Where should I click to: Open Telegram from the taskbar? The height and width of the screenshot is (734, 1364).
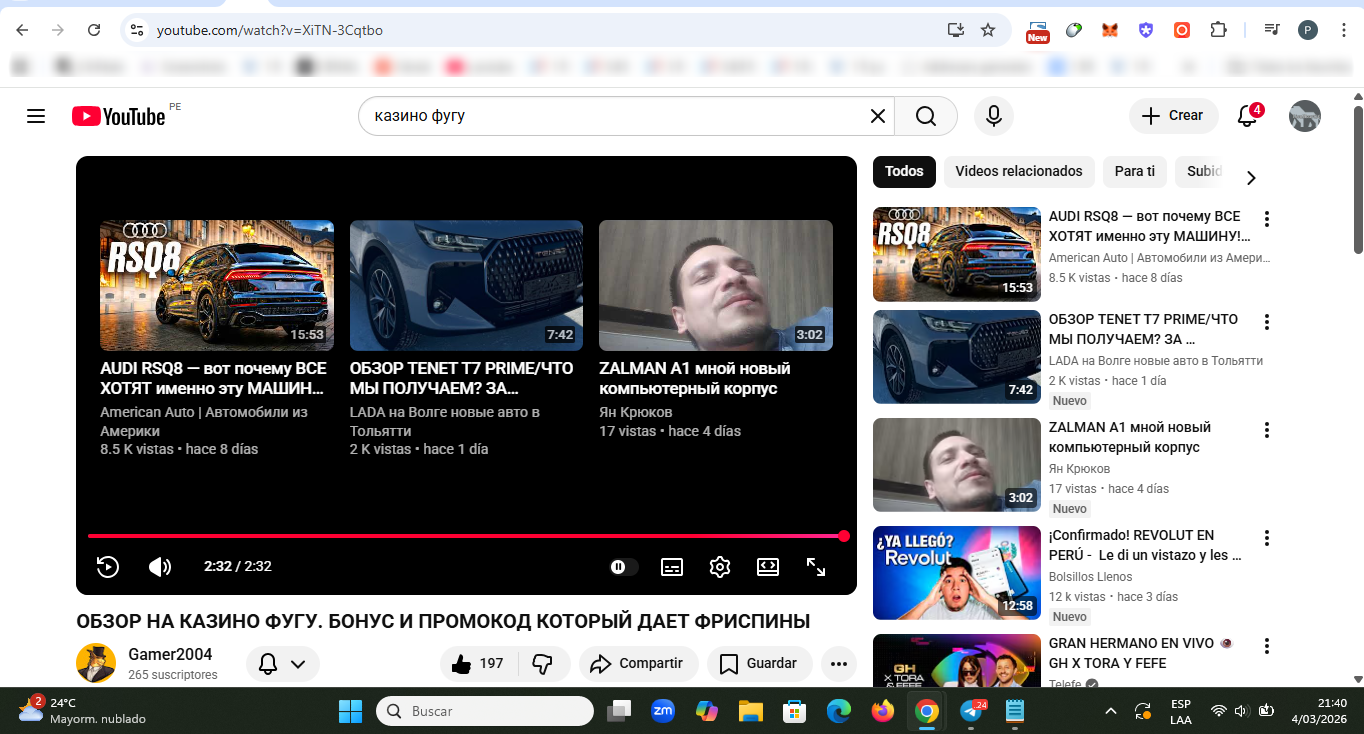pos(972,711)
